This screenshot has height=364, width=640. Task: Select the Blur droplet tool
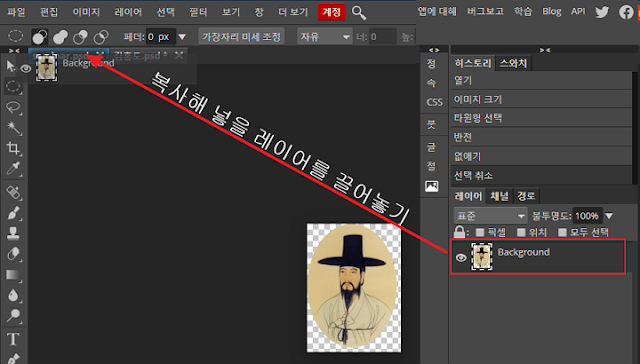pyautogui.click(x=13, y=295)
